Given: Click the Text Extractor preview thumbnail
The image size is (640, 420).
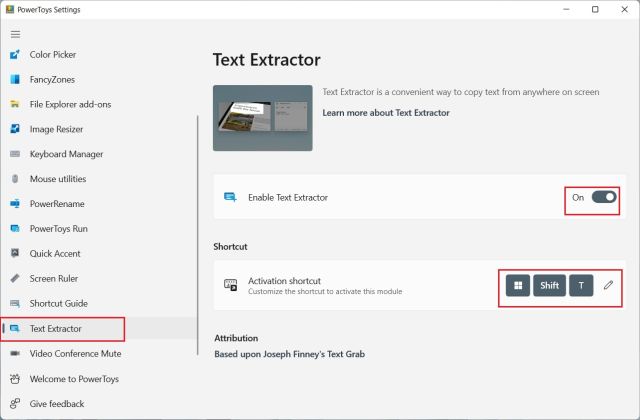Looking at the screenshot, I should pyautogui.click(x=263, y=118).
